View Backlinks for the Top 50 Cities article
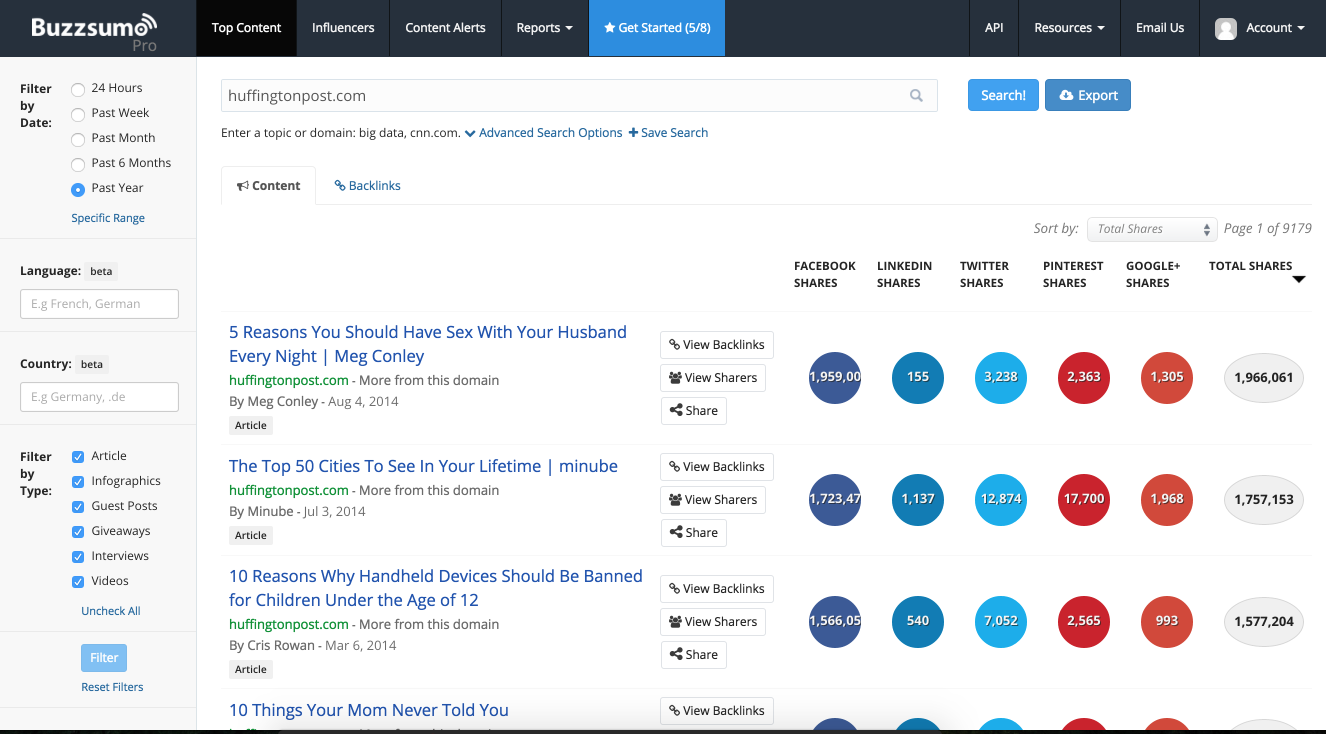 tap(717, 467)
